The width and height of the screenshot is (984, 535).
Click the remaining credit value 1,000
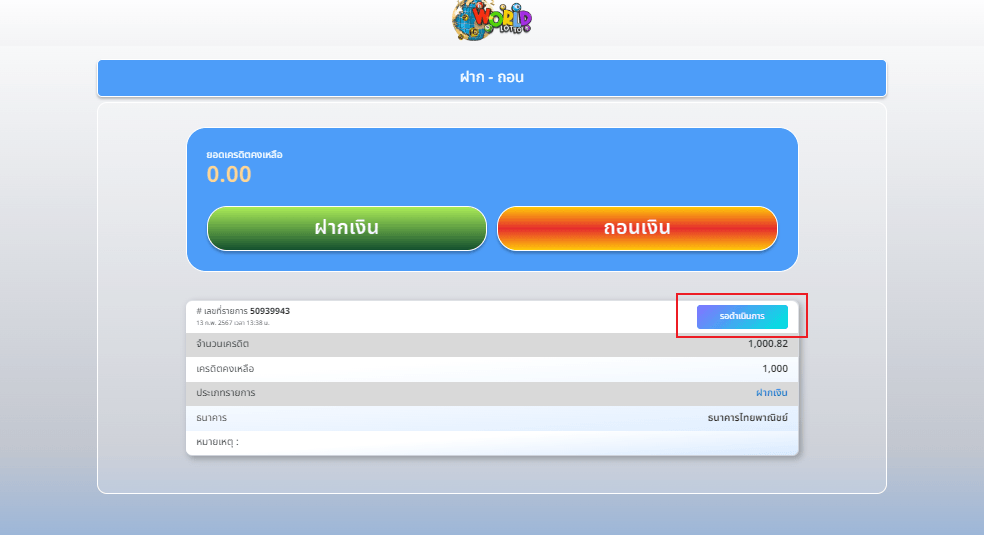[x=775, y=369]
